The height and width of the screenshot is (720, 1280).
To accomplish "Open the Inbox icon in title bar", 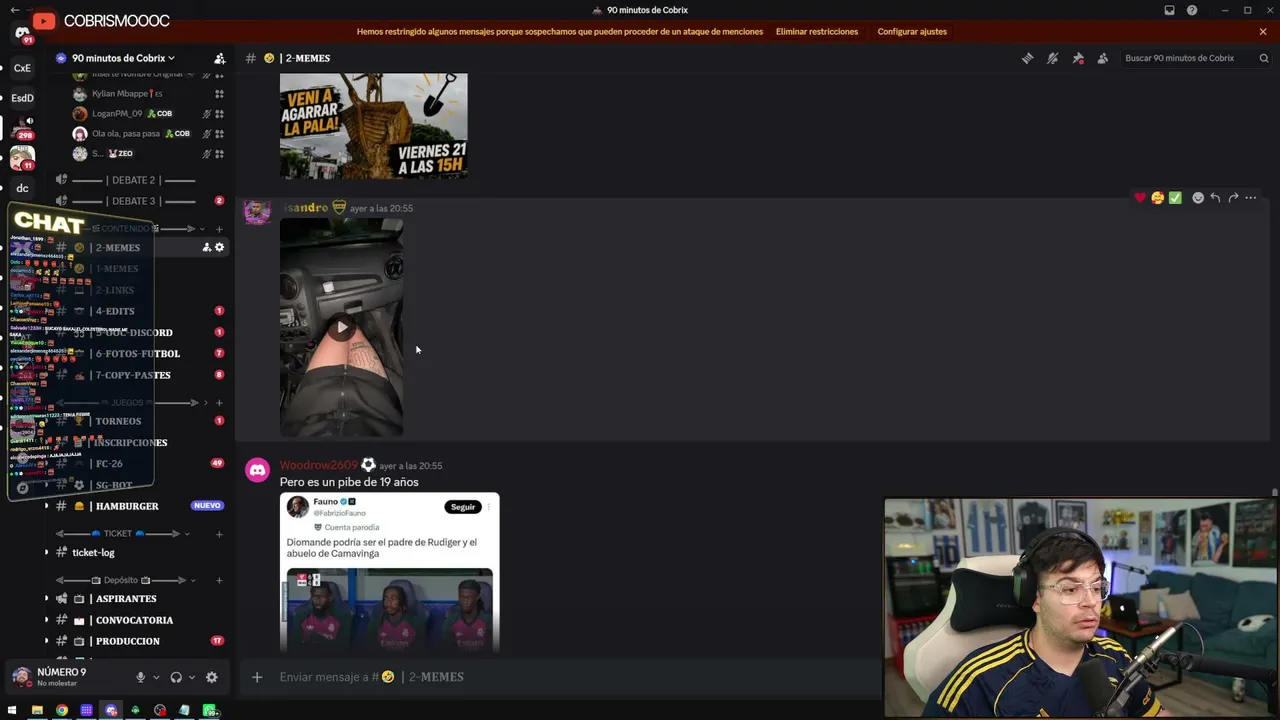I will tap(1169, 10).
